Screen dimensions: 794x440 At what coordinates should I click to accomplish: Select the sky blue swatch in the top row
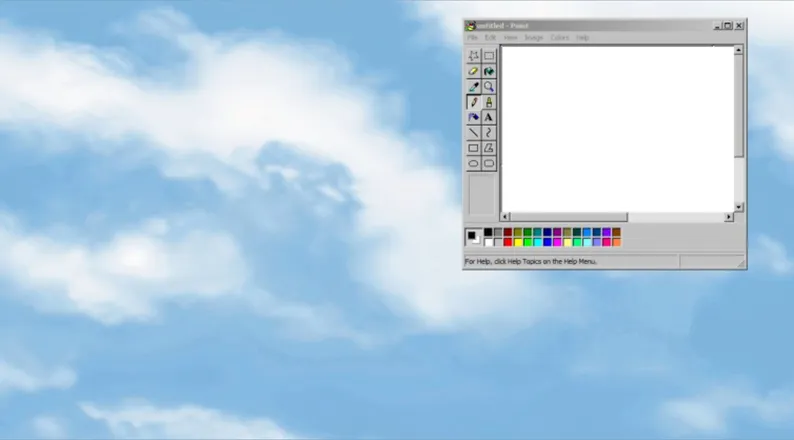tap(587, 232)
